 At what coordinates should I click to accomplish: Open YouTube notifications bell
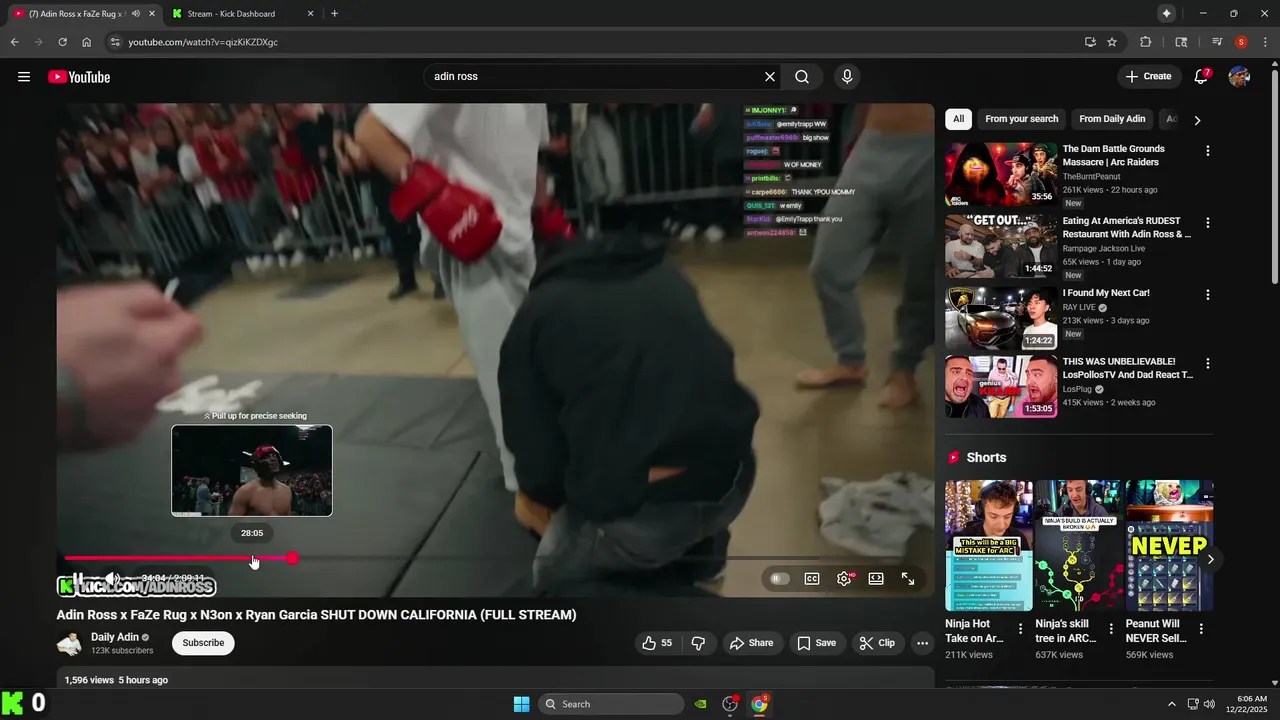pos(1201,77)
